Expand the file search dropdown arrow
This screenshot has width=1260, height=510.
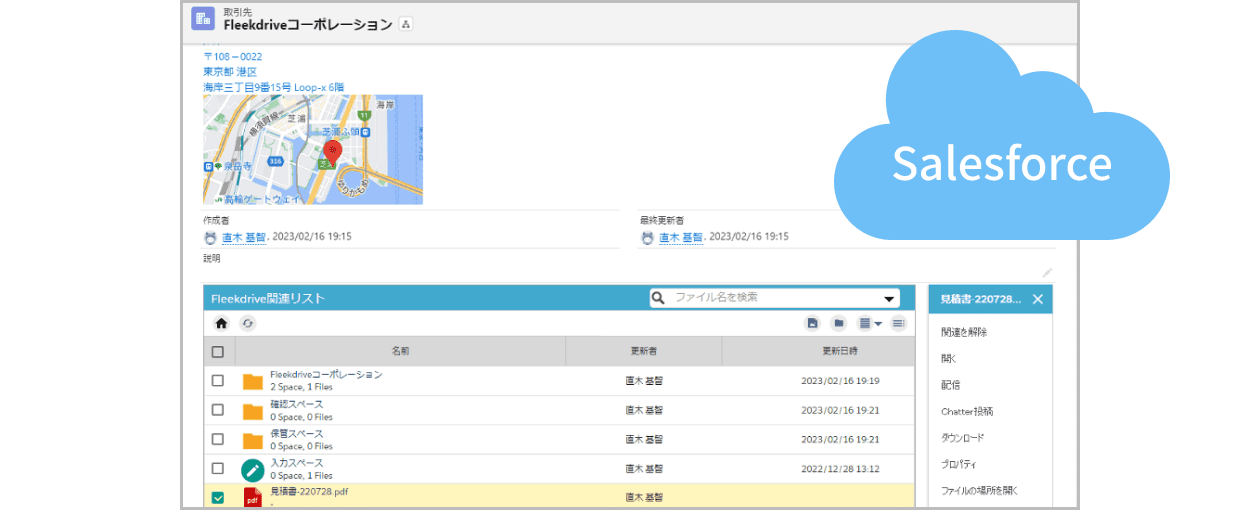[888, 299]
